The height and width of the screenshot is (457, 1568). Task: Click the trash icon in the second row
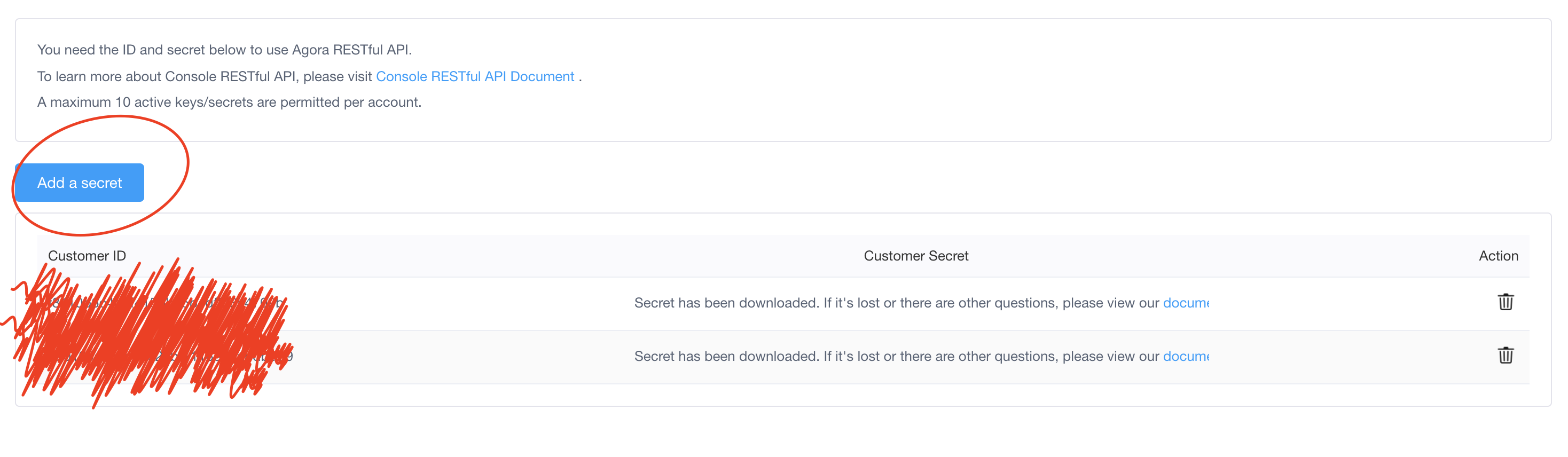pos(1506,356)
